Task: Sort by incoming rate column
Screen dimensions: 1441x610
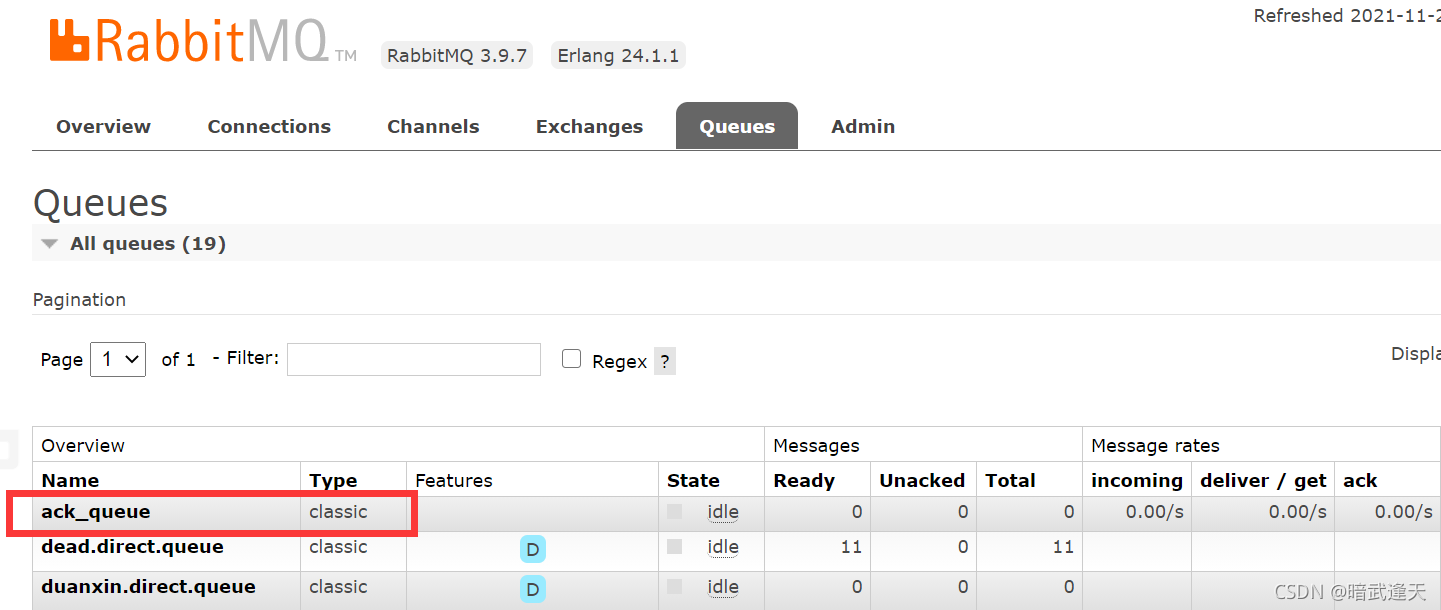Action: (1137, 481)
